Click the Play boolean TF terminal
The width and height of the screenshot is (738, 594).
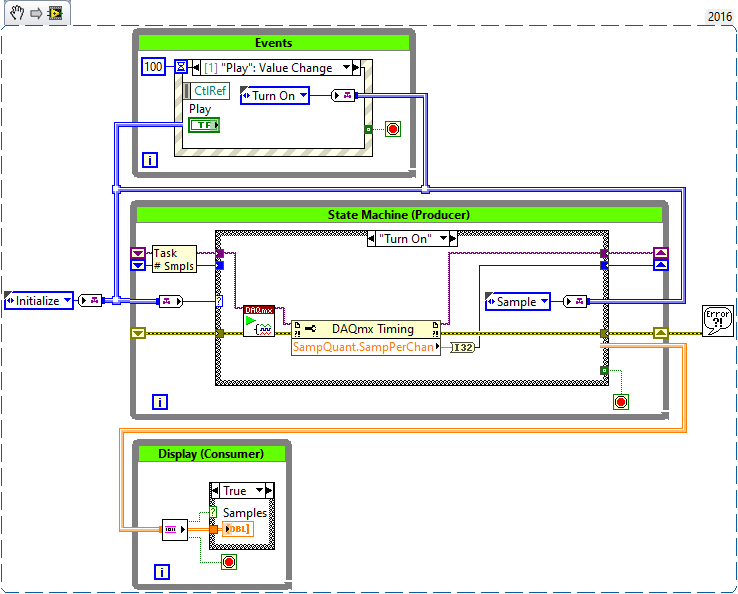(204, 125)
